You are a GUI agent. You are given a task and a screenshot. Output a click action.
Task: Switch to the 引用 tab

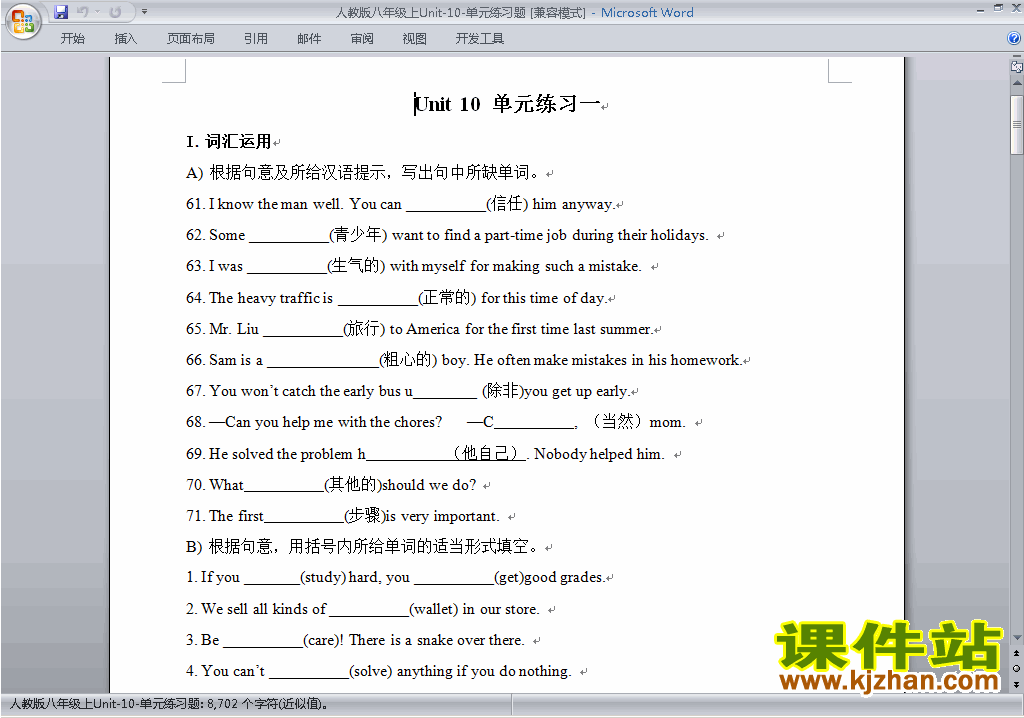click(255, 39)
